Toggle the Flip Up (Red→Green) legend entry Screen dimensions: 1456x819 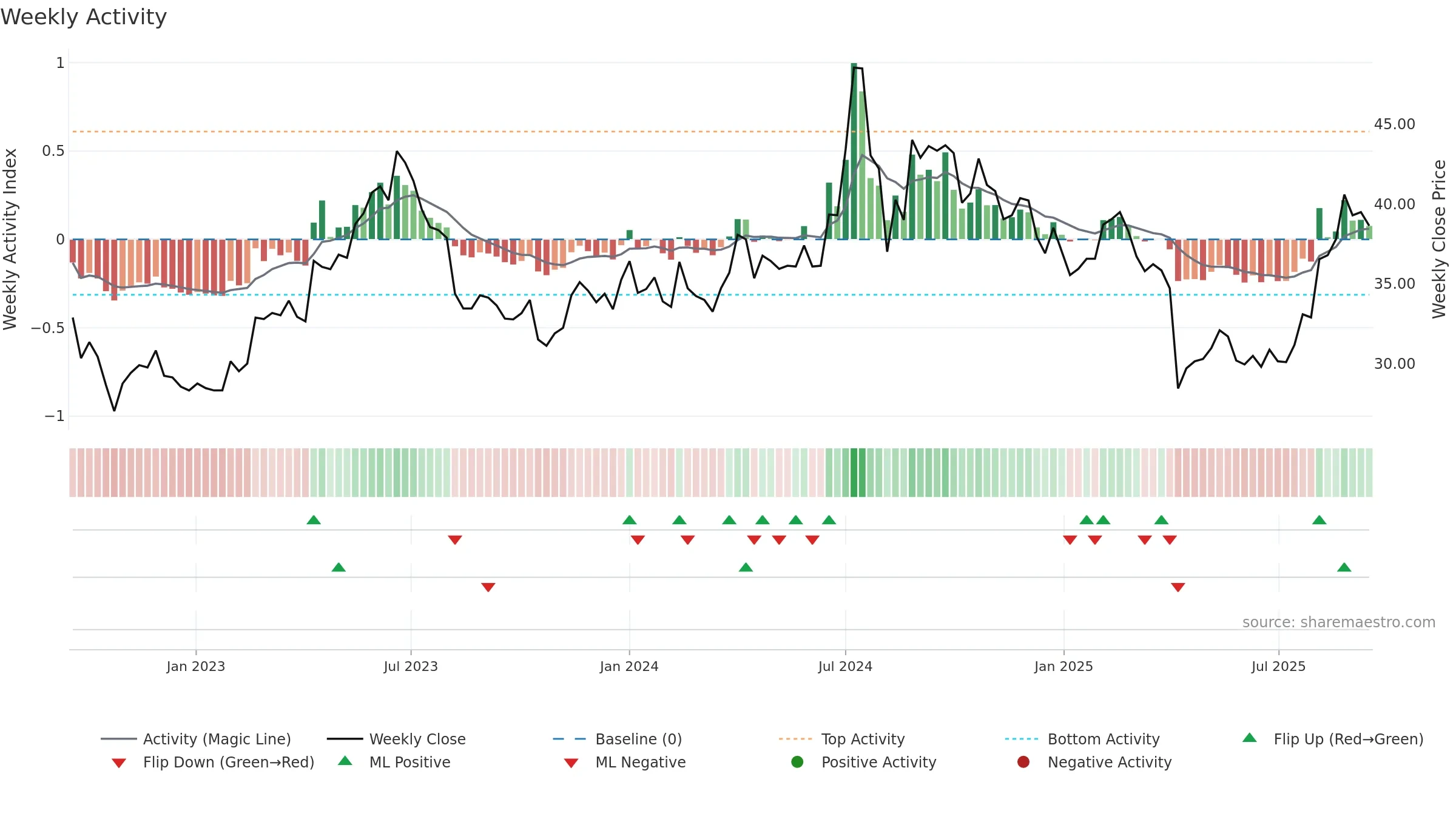pyautogui.click(x=1333, y=739)
